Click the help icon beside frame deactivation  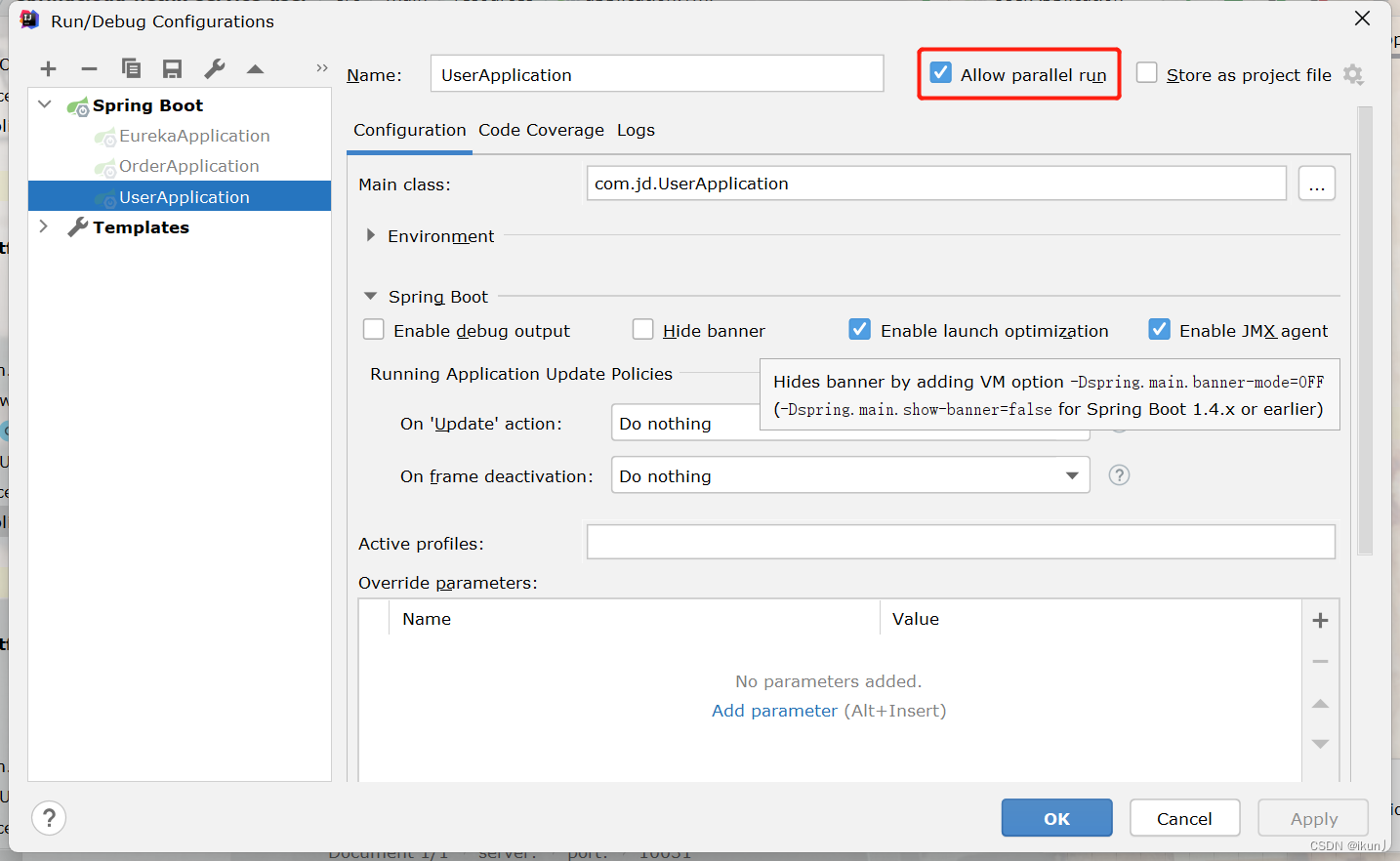click(1119, 475)
